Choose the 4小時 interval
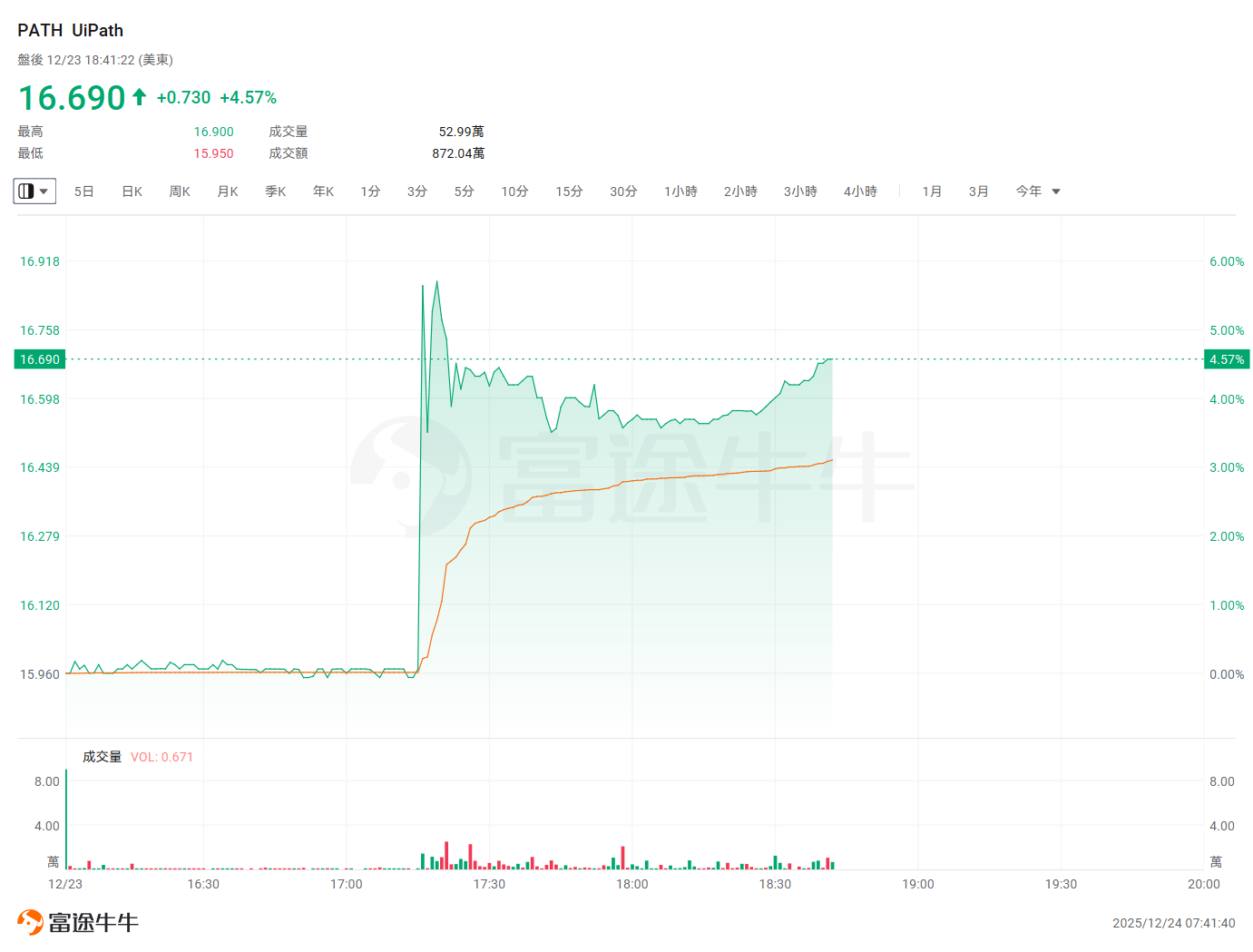1253x952 pixels. [860, 191]
